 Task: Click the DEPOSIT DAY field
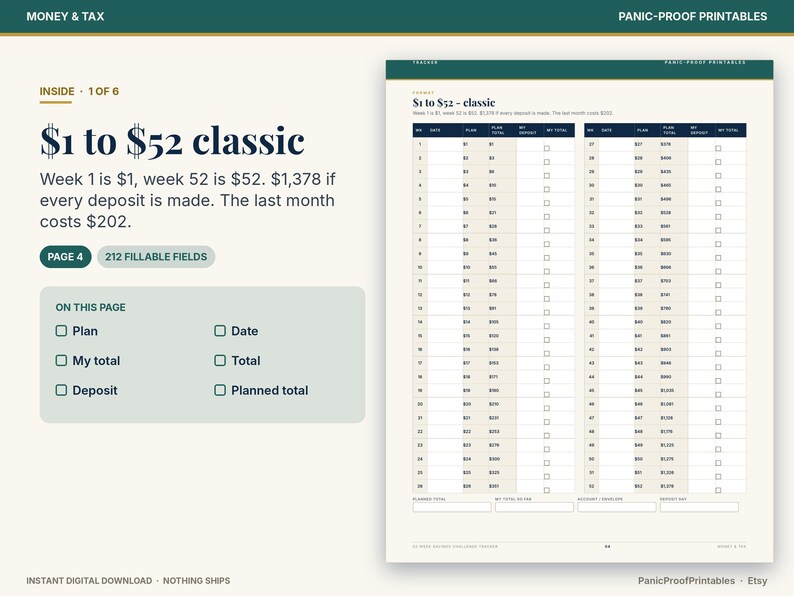[699, 507]
